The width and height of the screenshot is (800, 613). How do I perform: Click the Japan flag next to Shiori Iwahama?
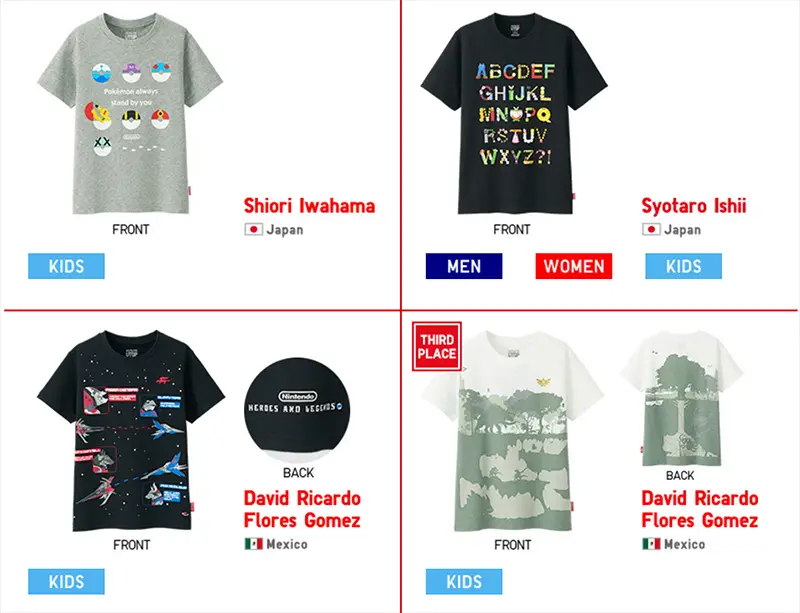pyautogui.click(x=254, y=230)
